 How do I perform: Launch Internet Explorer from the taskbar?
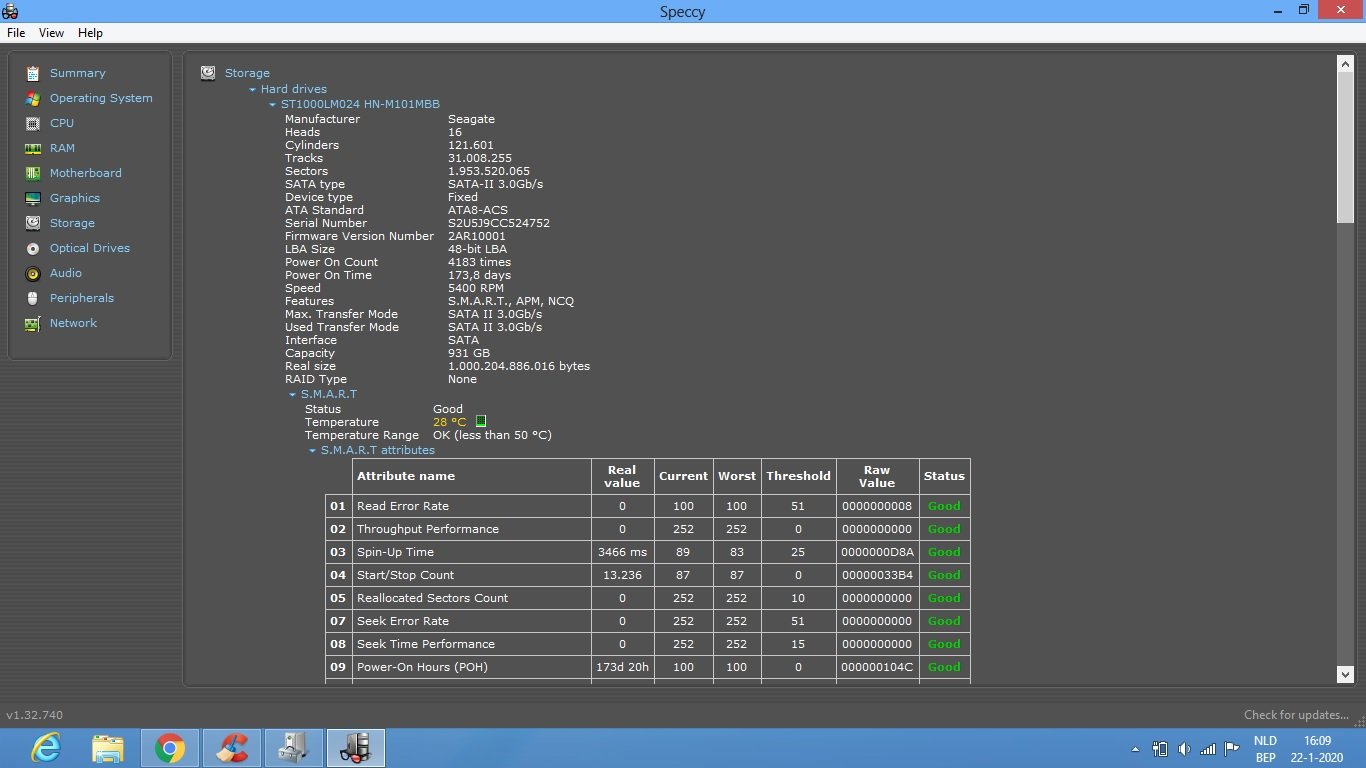(46, 748)
